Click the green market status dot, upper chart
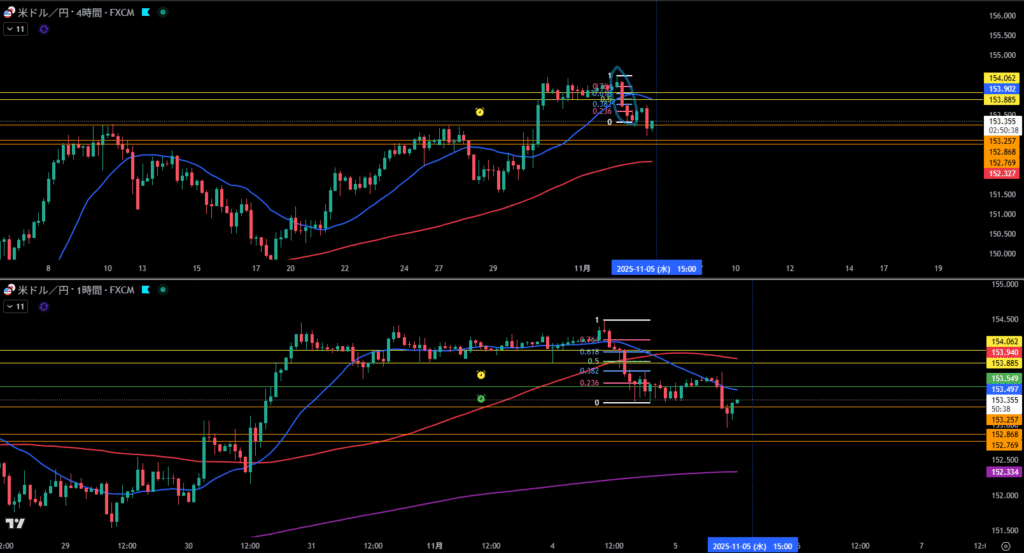1024x553 pixels. point(163,13)
